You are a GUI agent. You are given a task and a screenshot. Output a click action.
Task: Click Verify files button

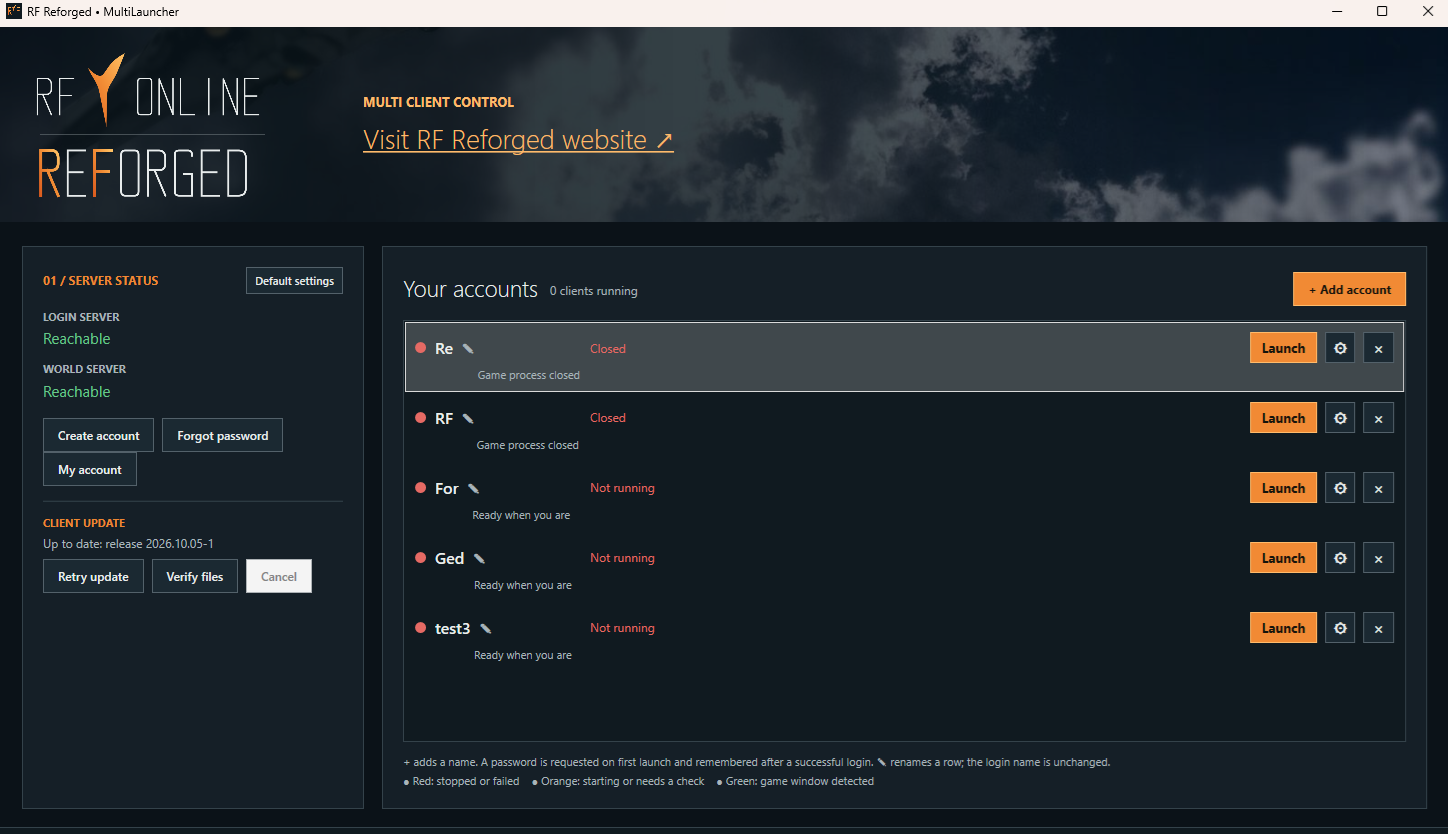pos(195,576)
